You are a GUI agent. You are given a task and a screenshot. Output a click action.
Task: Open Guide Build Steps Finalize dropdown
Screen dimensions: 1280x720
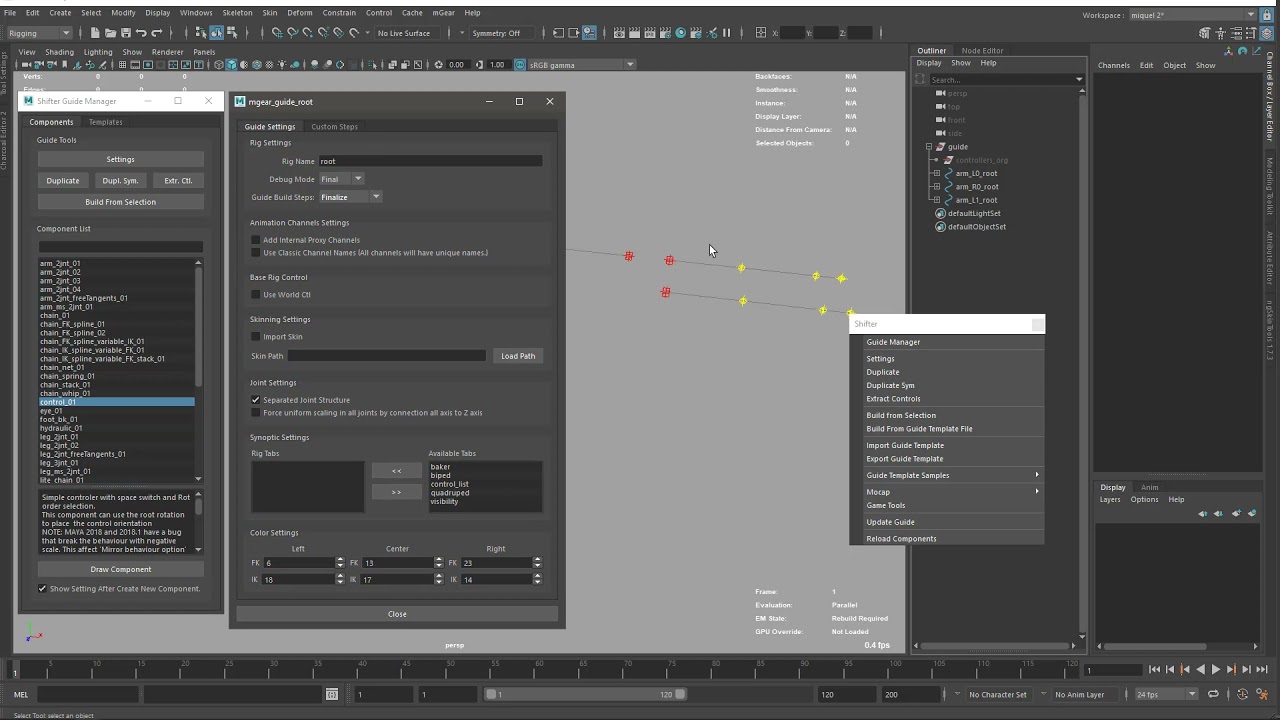351,197
